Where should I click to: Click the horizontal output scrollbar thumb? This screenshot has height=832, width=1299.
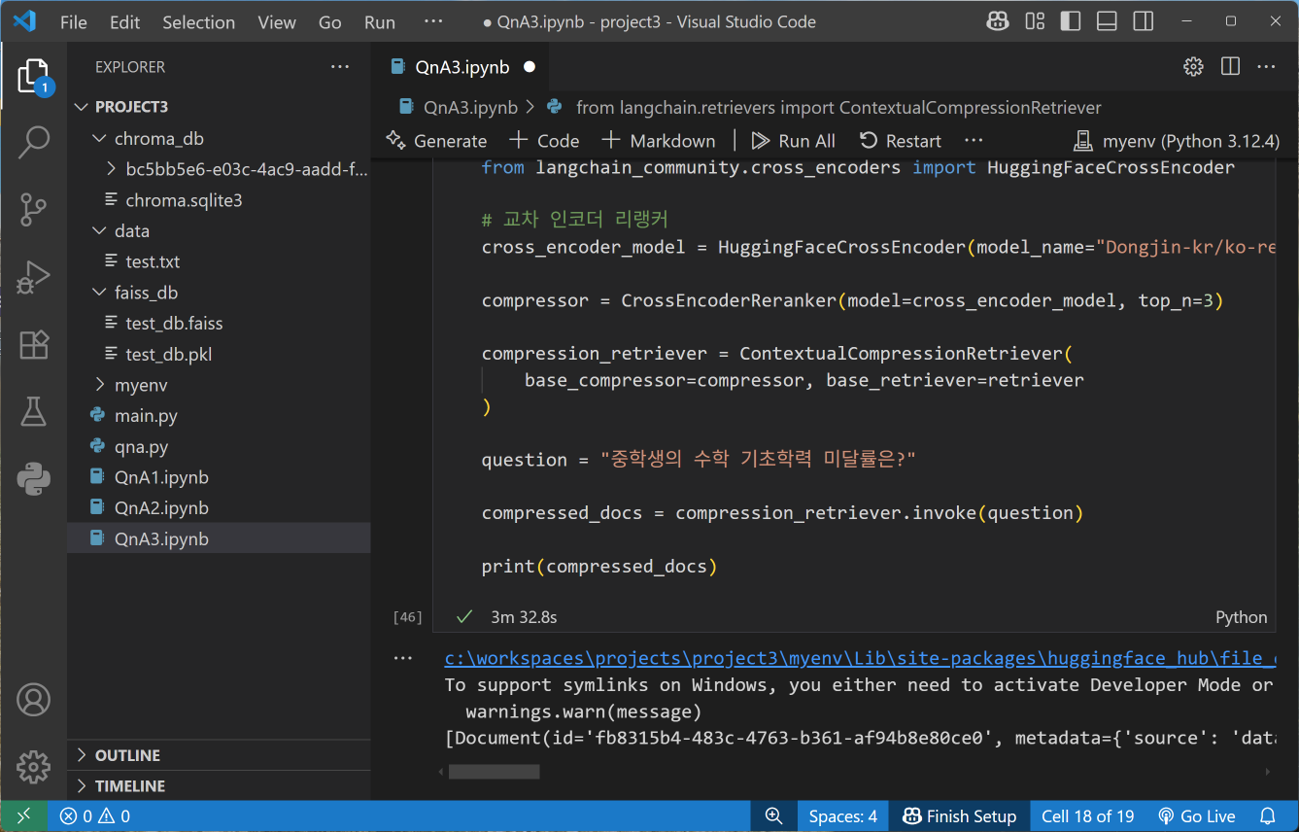pyautogui.click(x=494, y=772)
